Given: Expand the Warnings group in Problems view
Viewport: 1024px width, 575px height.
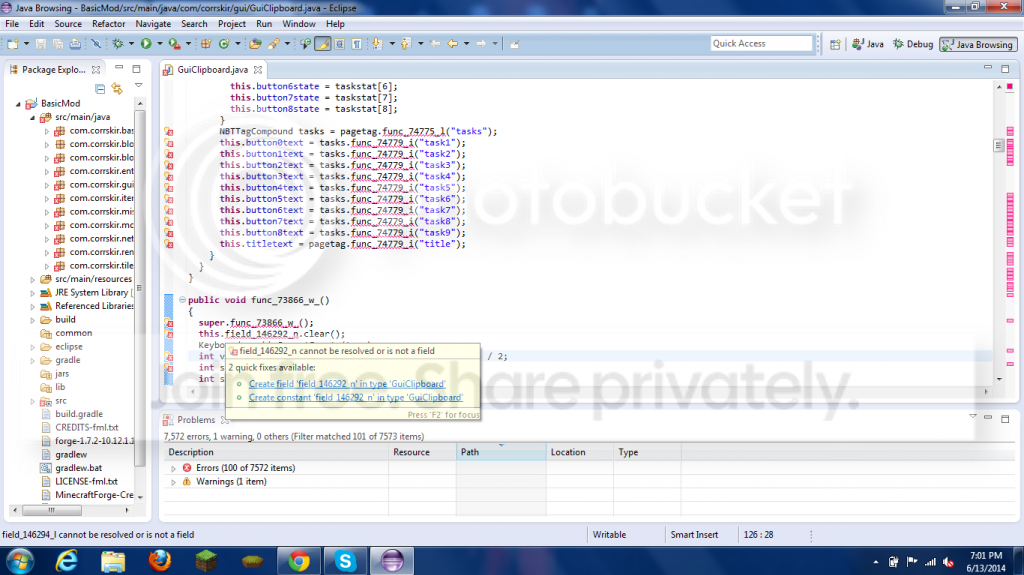Looking at the screenshot, I should click(x=175, y=482).
